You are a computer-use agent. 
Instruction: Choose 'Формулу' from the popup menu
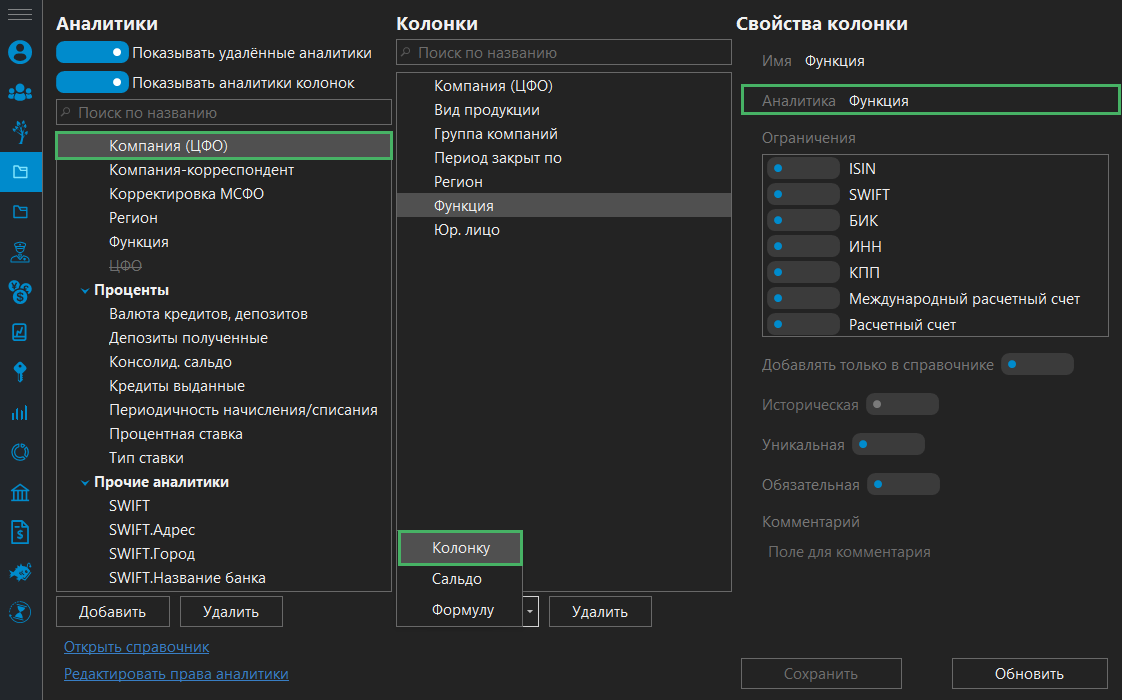coord(462,610)
